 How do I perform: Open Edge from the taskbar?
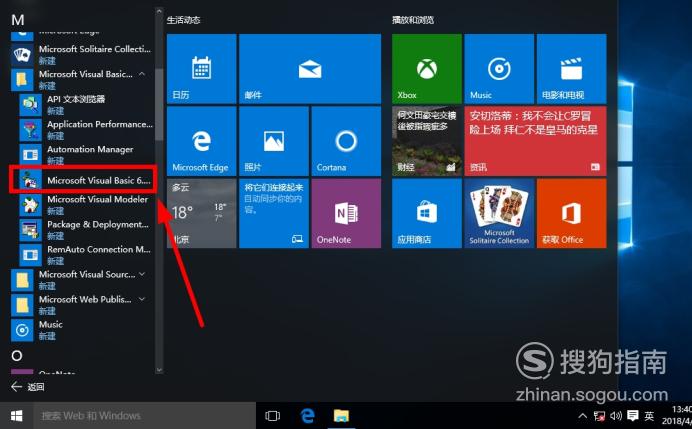pyautogui.click(x=307, y=416)
